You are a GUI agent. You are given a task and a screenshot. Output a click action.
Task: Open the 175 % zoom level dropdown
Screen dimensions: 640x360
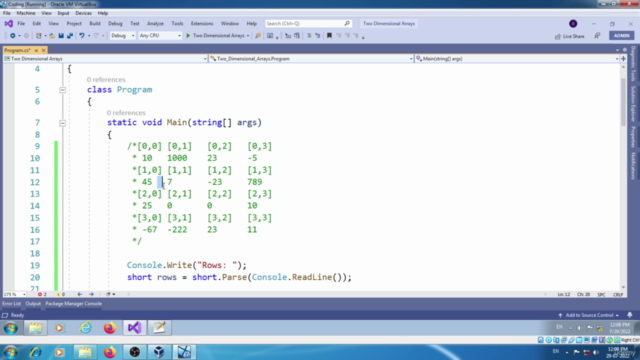(x=15, y=294)
